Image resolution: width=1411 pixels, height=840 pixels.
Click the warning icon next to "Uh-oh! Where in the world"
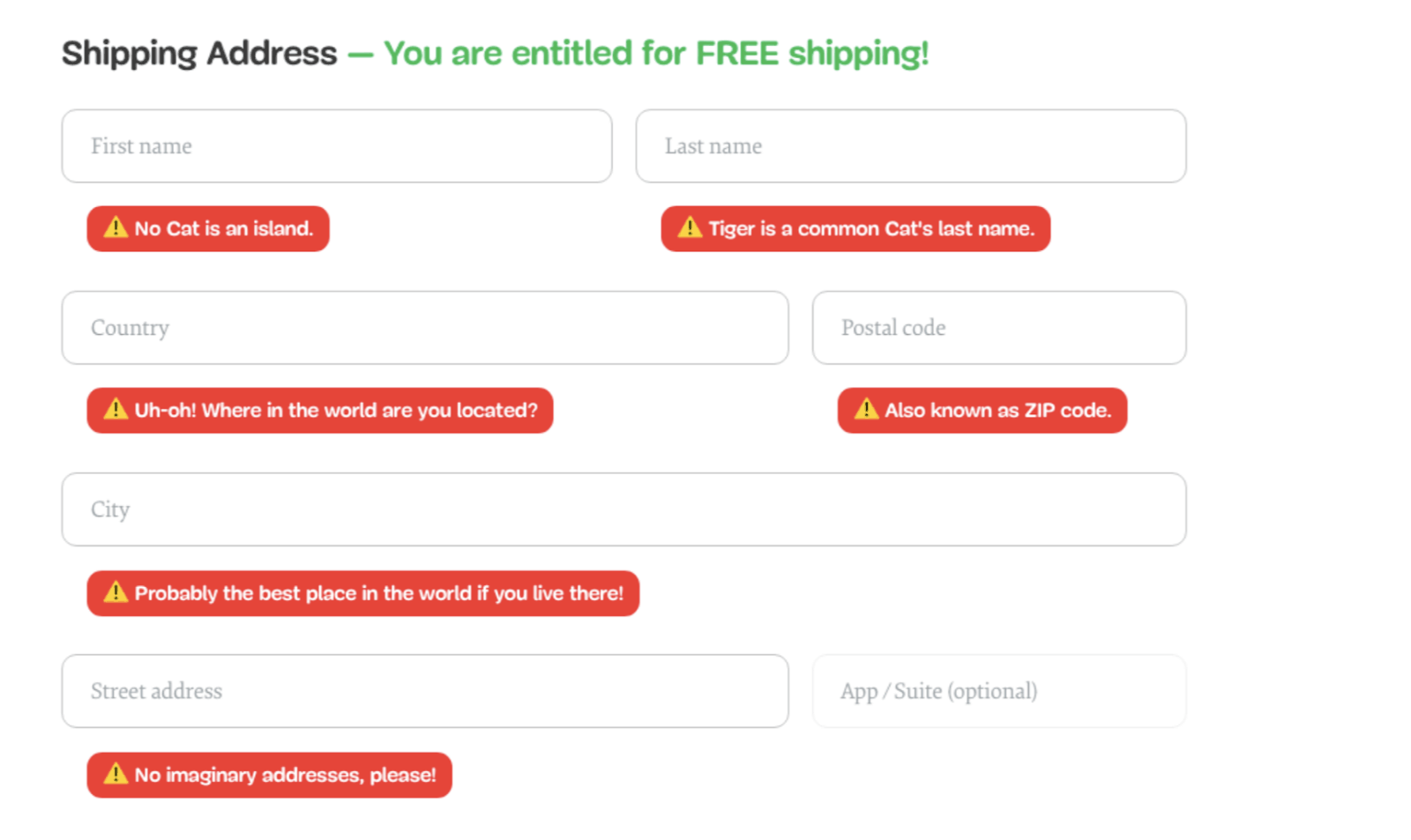[116, 410]
